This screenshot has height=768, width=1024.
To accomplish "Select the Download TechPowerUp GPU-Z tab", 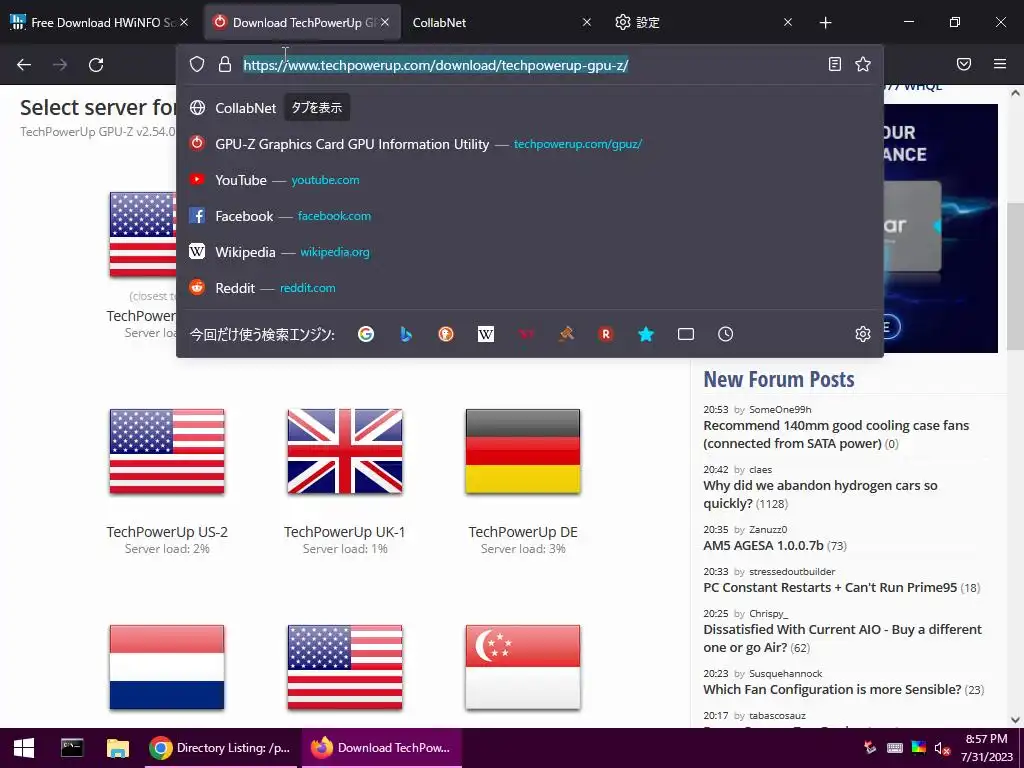I will [302, 22].
